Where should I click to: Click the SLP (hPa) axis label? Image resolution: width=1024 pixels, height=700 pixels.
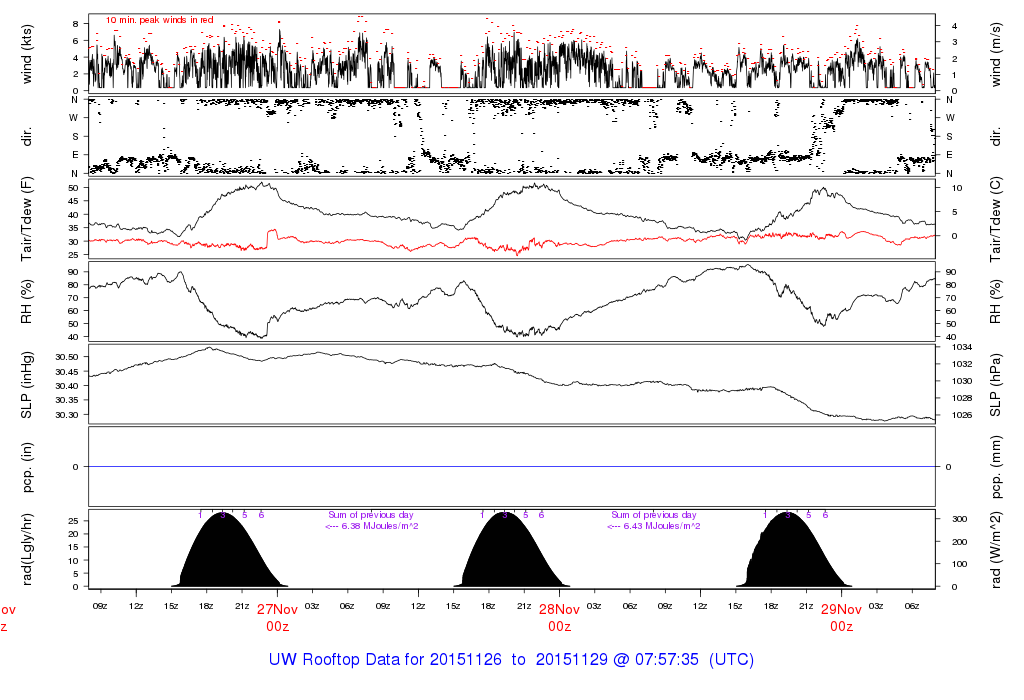coord(997,385)
